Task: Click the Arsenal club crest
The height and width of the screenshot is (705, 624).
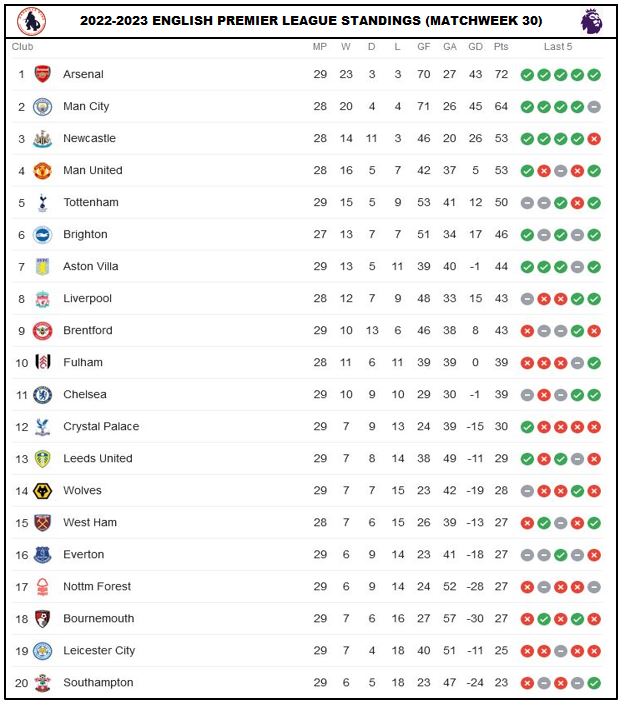Action: pos(42,74)
